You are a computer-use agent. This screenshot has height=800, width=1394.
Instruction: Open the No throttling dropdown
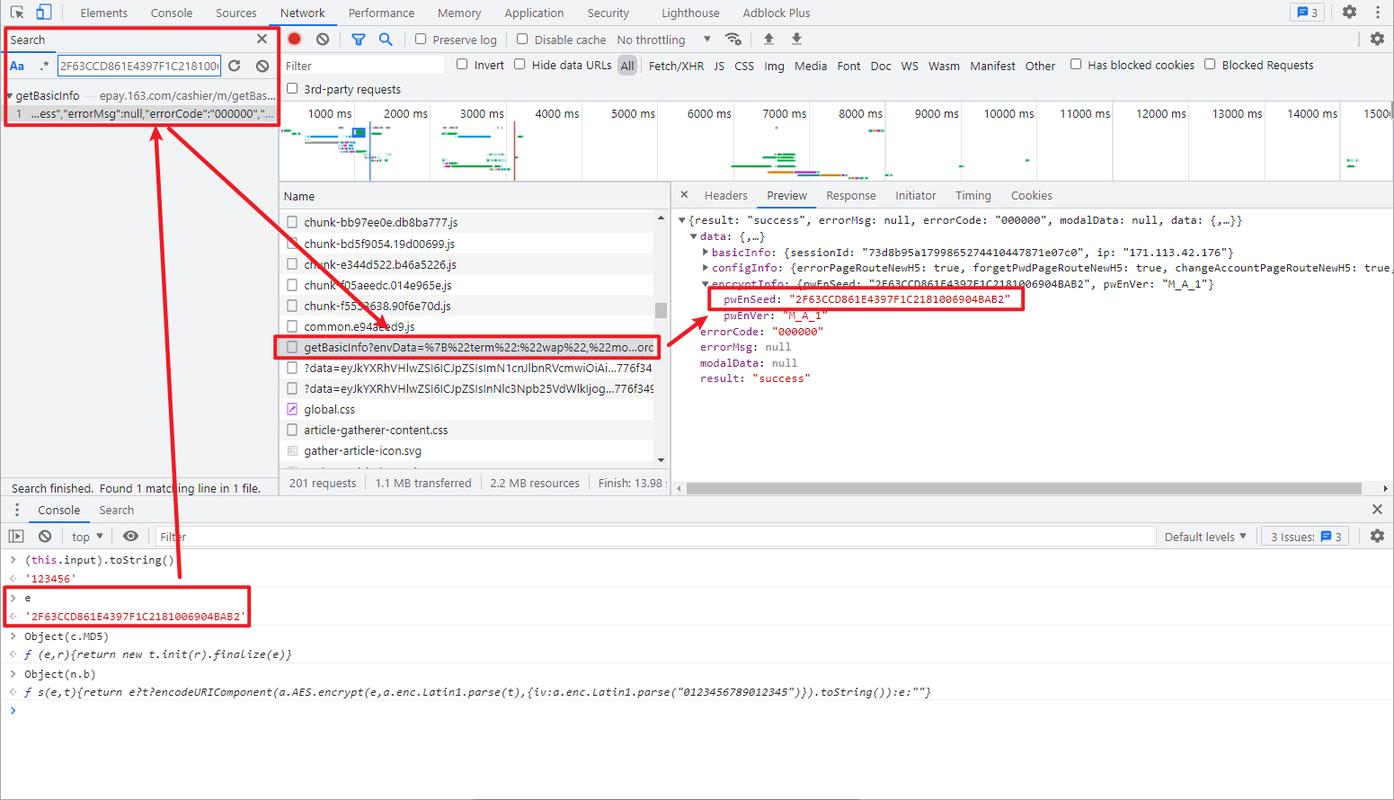pyautogui.click(x=664, y=39)
